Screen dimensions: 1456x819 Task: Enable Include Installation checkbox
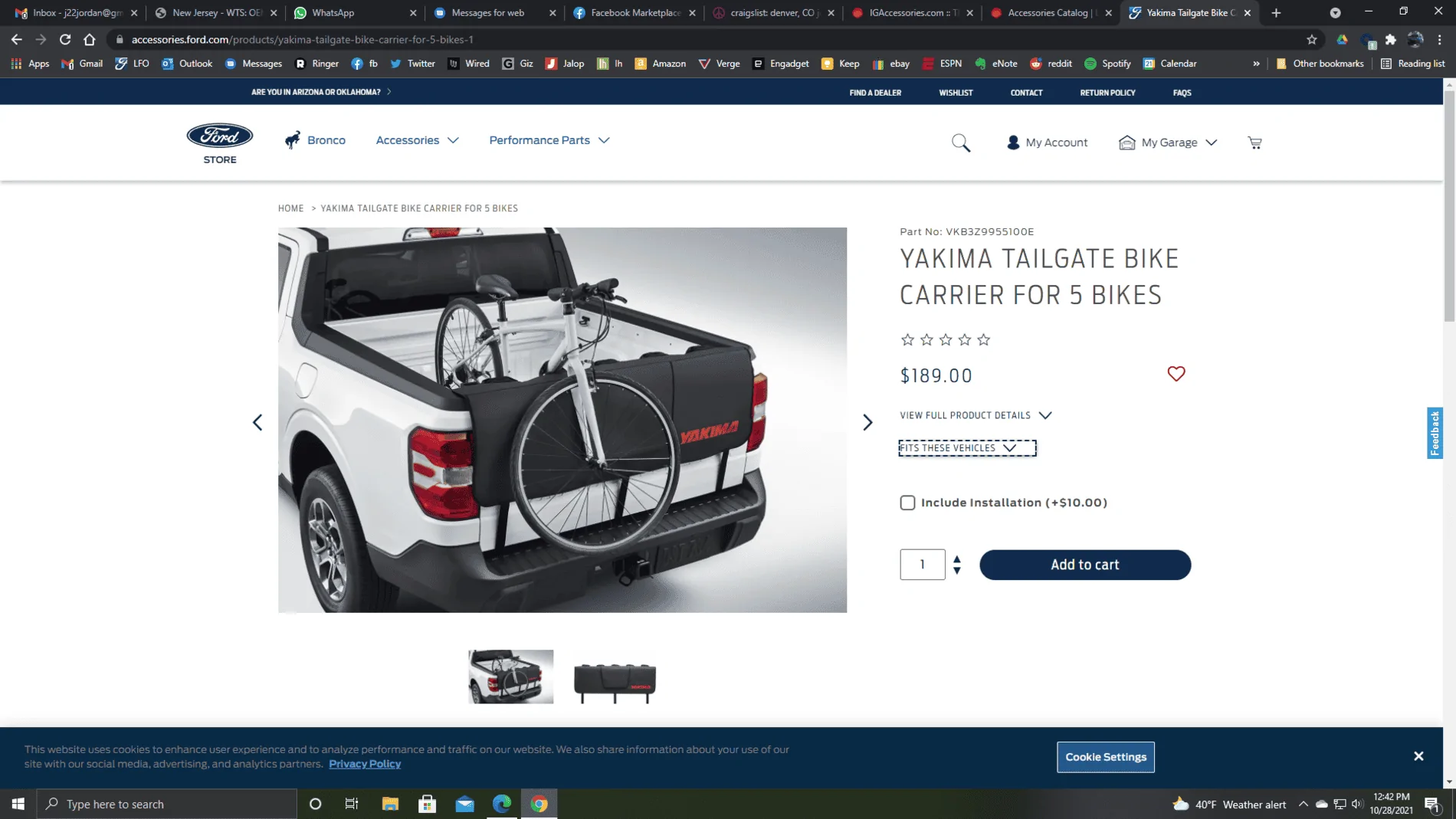pyautogui.click(x=907, y=503)
